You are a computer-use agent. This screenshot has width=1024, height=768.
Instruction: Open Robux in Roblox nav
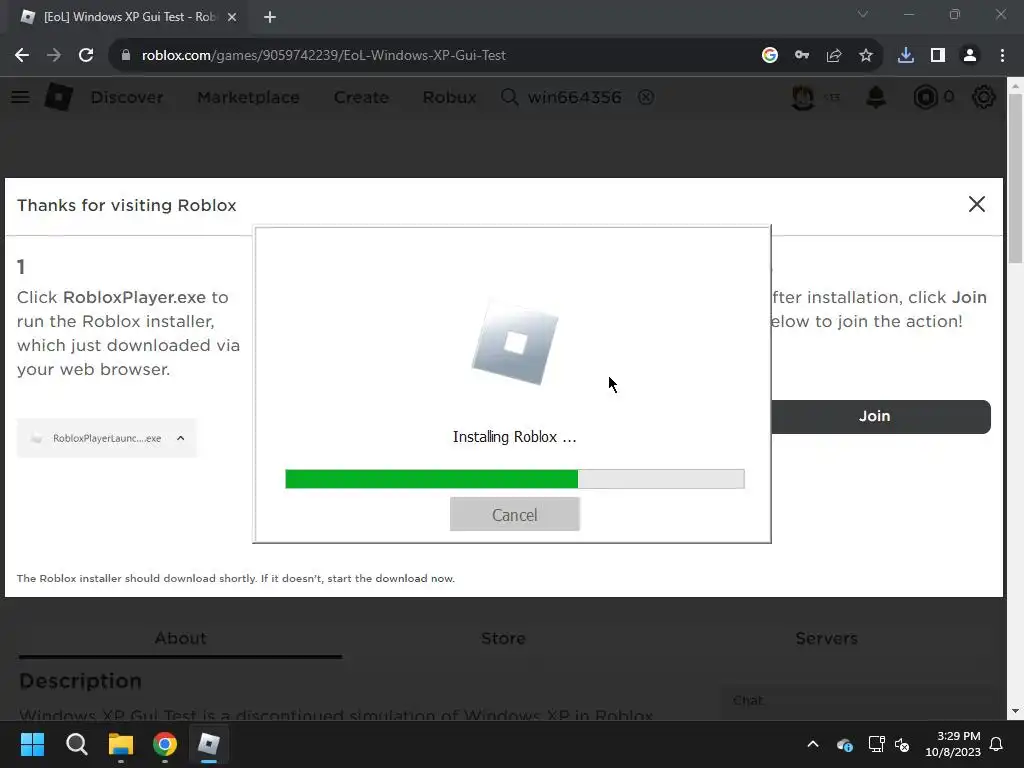[x=449, y=97]
